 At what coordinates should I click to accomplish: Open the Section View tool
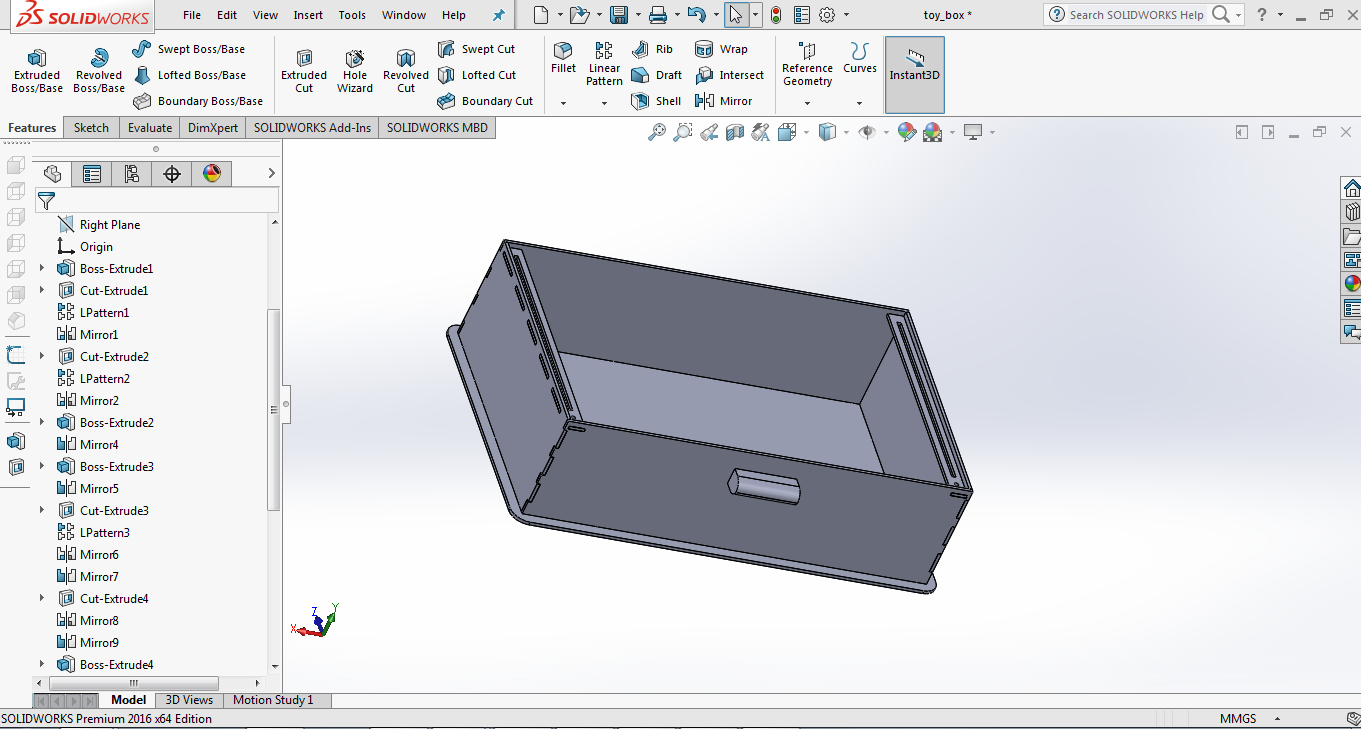point(735,132)
